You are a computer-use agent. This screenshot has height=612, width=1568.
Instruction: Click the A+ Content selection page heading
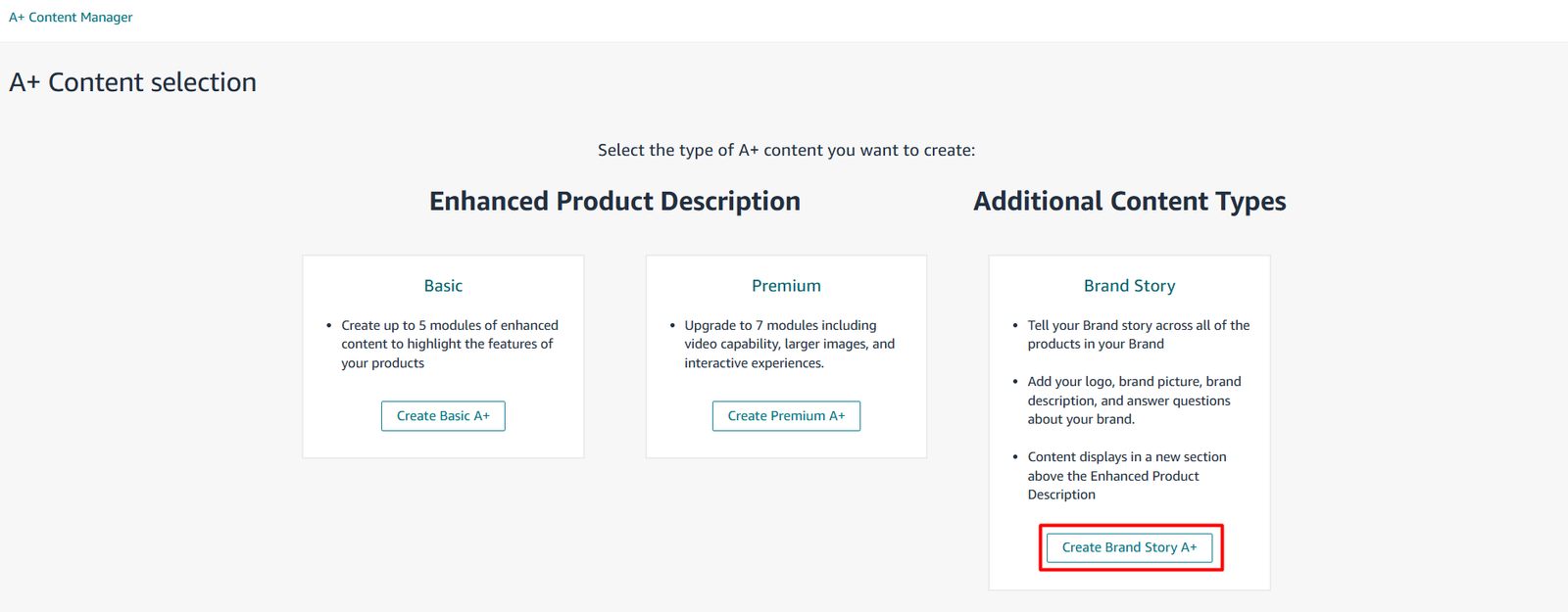pyautogui.click(x=133, y=82)
